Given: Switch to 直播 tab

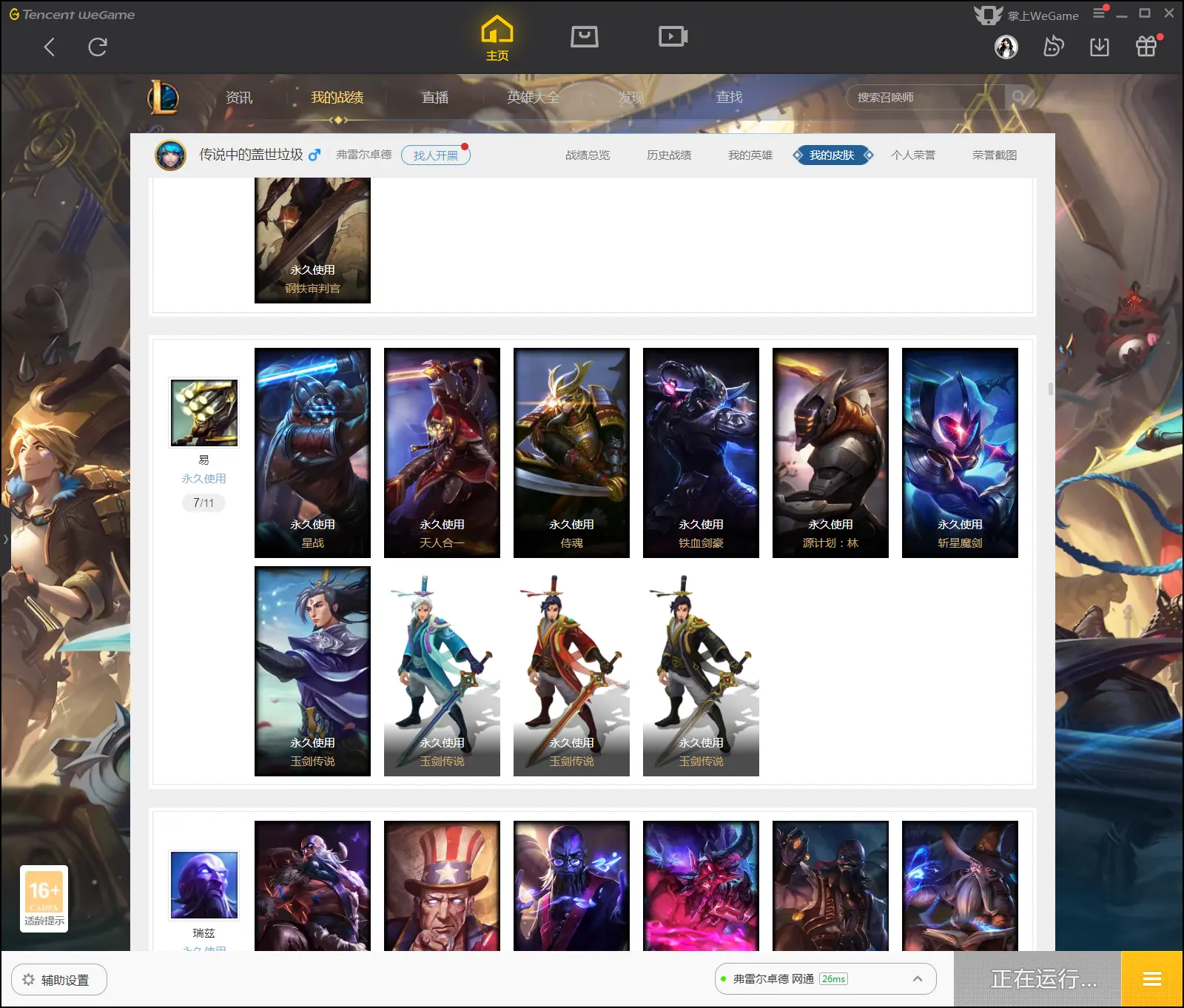Looking at the screenshot, I should point(435,97).
